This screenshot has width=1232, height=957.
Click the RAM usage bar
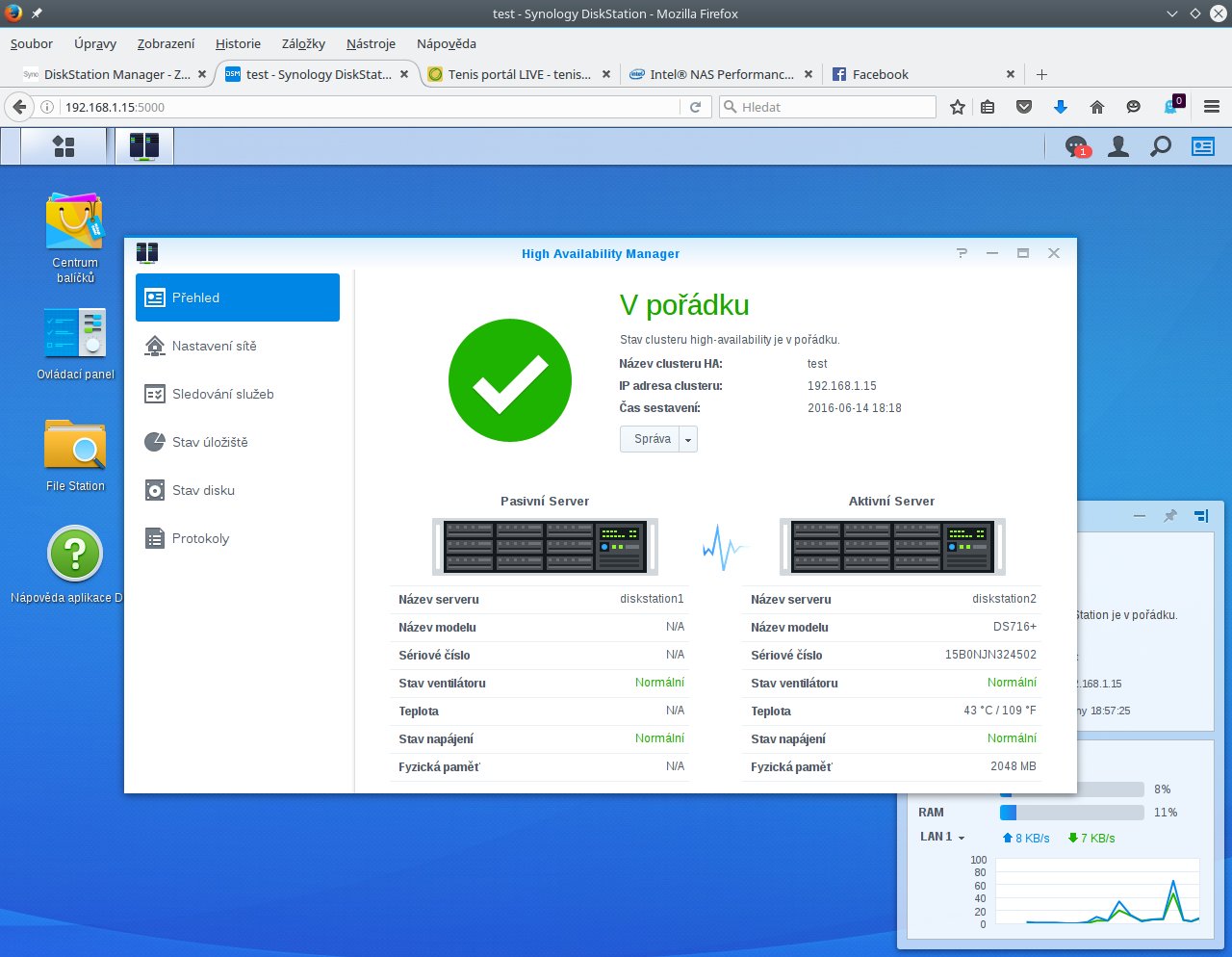[x=1071, y=813]
